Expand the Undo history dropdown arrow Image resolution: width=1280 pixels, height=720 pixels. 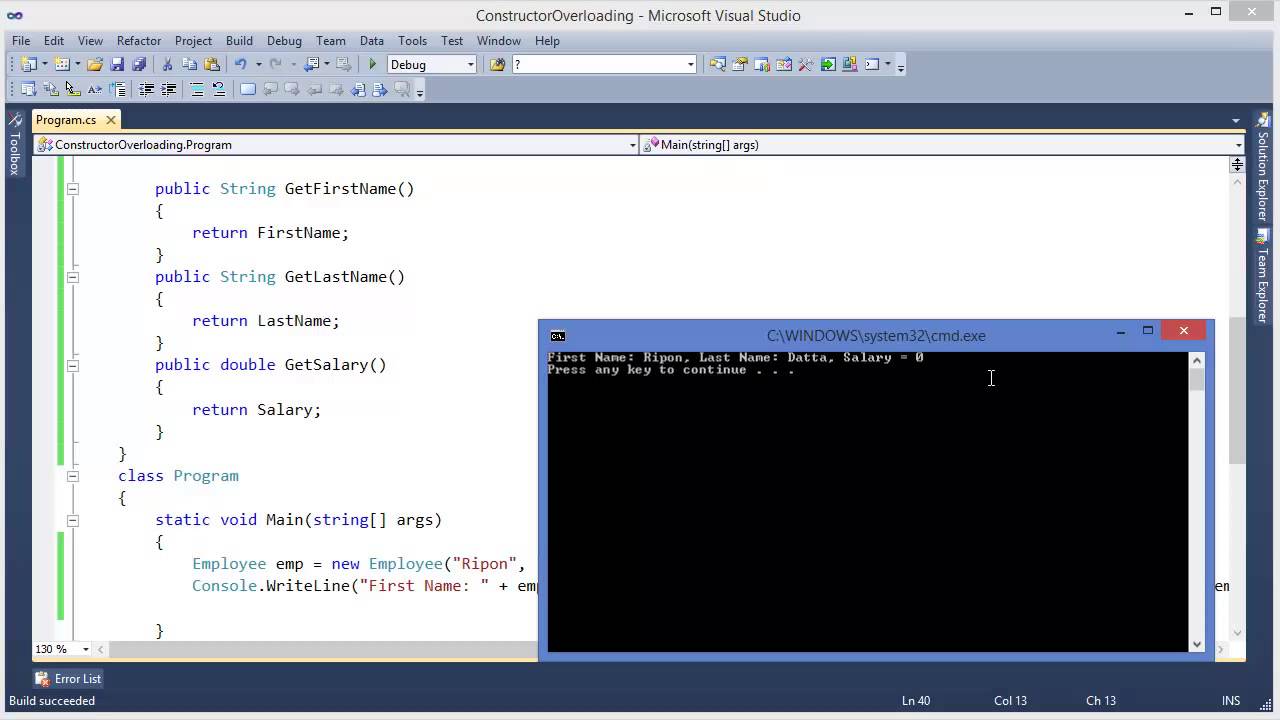(258, 64)
